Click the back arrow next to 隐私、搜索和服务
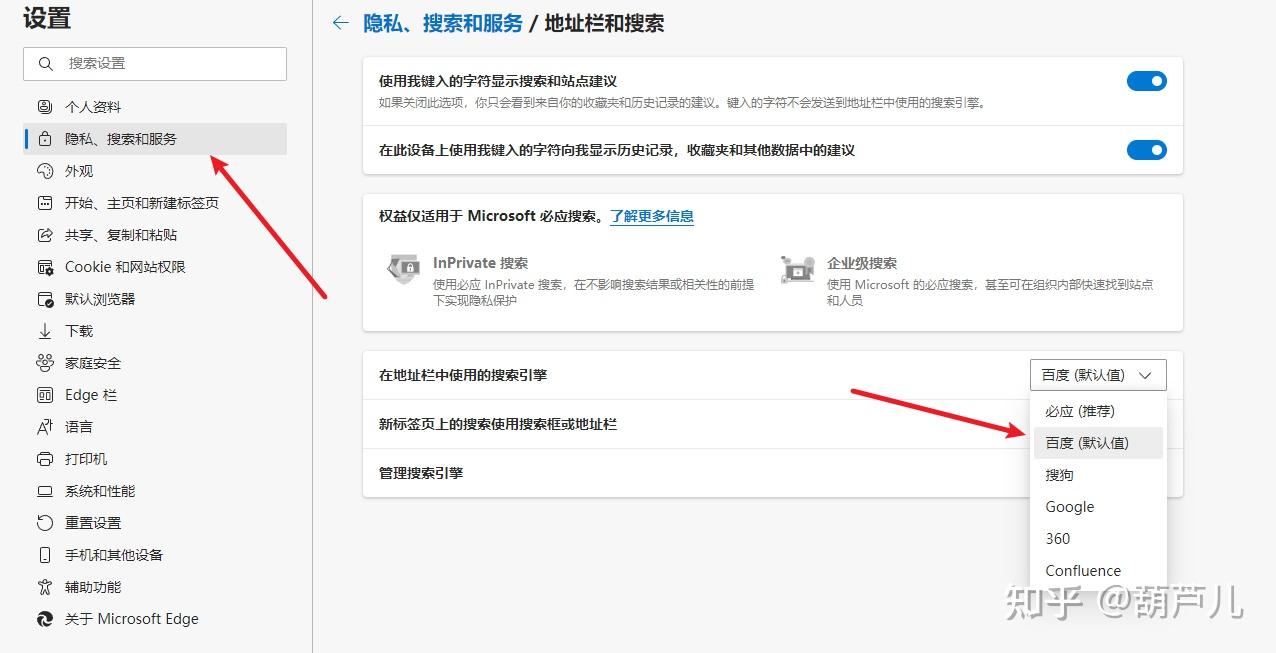The height and width of the screenshot is (653, 1276). click(341, 23)
